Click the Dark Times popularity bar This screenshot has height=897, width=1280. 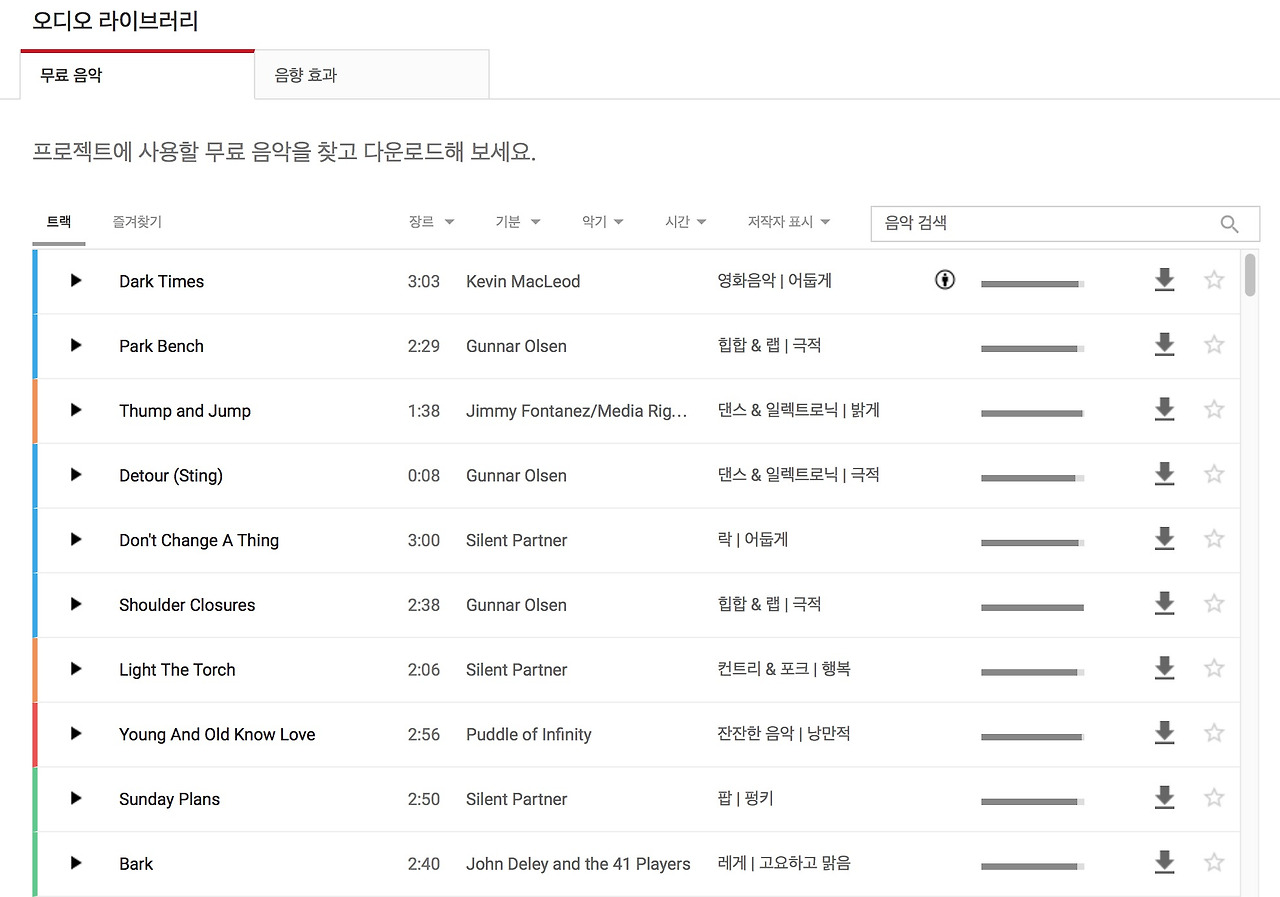(1032, 284)
